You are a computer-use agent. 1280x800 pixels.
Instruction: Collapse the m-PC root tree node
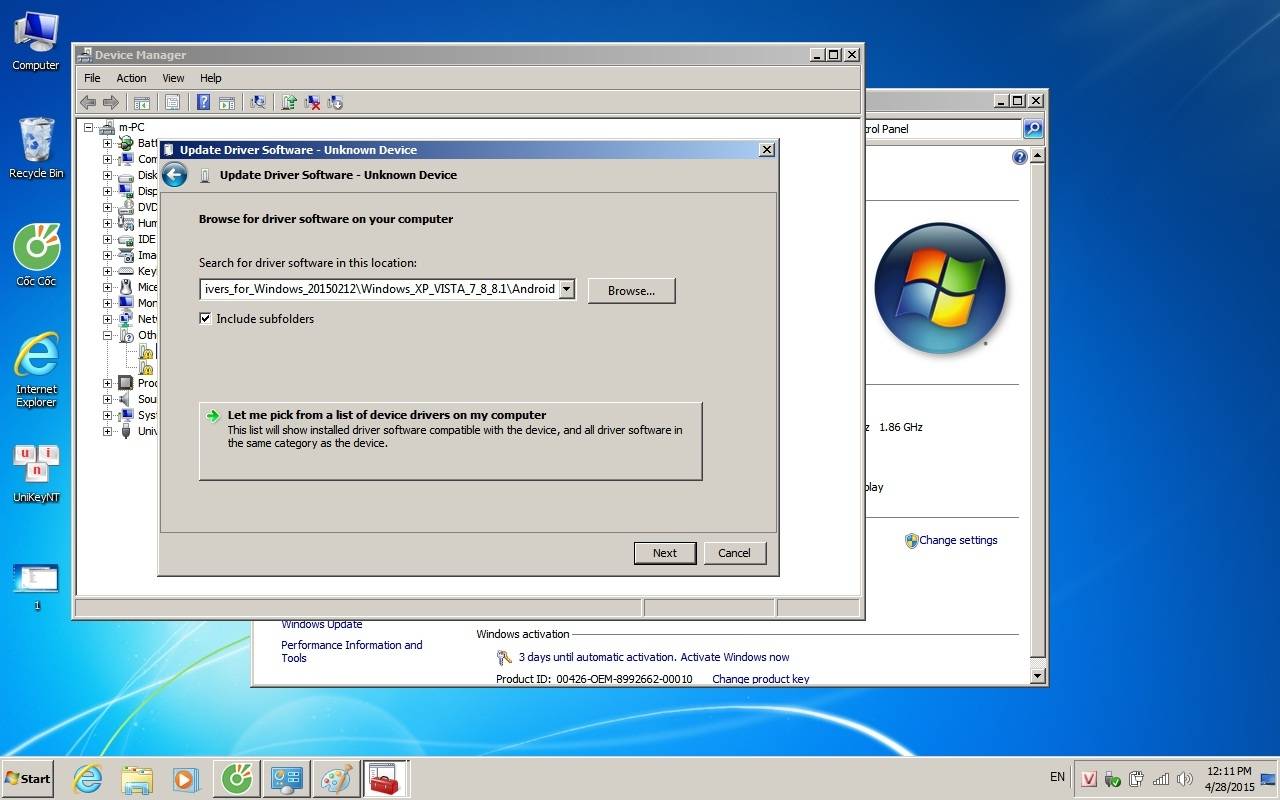point(89,128)
